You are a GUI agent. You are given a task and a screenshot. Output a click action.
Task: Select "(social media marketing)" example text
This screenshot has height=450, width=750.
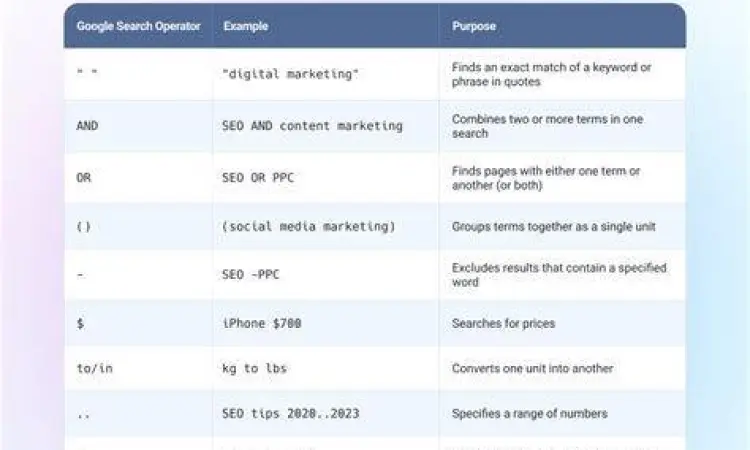(x=309, y=227)
